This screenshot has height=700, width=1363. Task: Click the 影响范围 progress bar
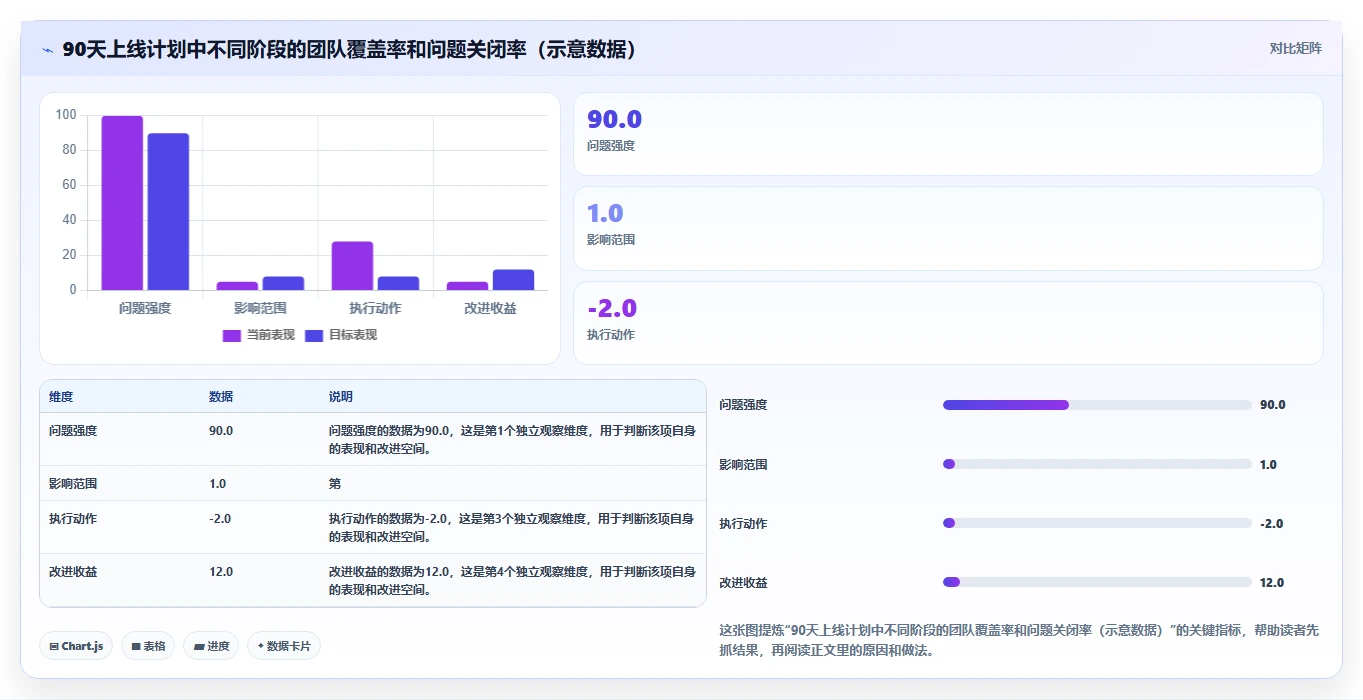point(1097,464)
